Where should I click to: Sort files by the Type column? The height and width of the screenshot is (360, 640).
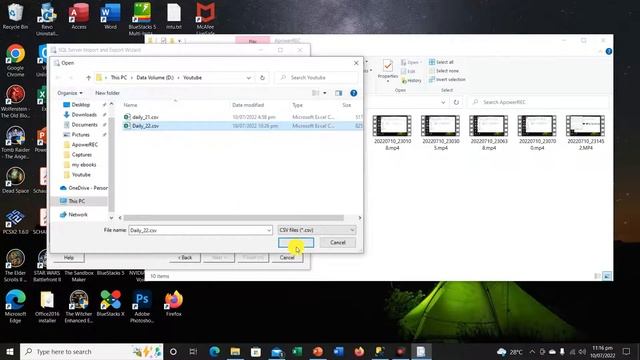click(x=298, y=105)
